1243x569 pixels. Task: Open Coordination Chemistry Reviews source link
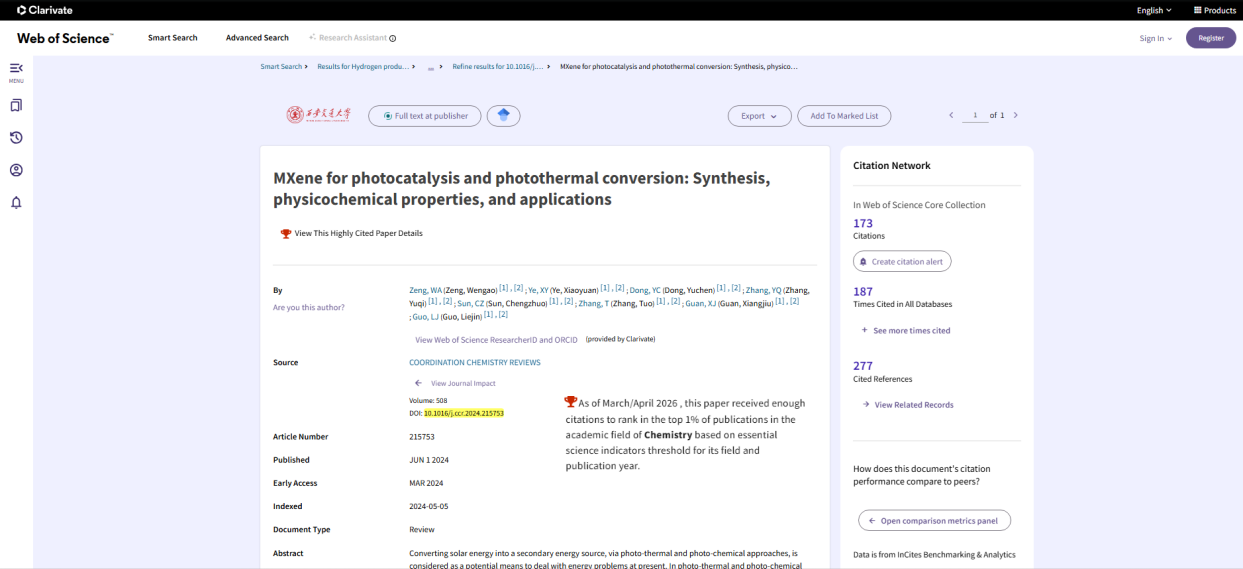(x=475, y=362)
